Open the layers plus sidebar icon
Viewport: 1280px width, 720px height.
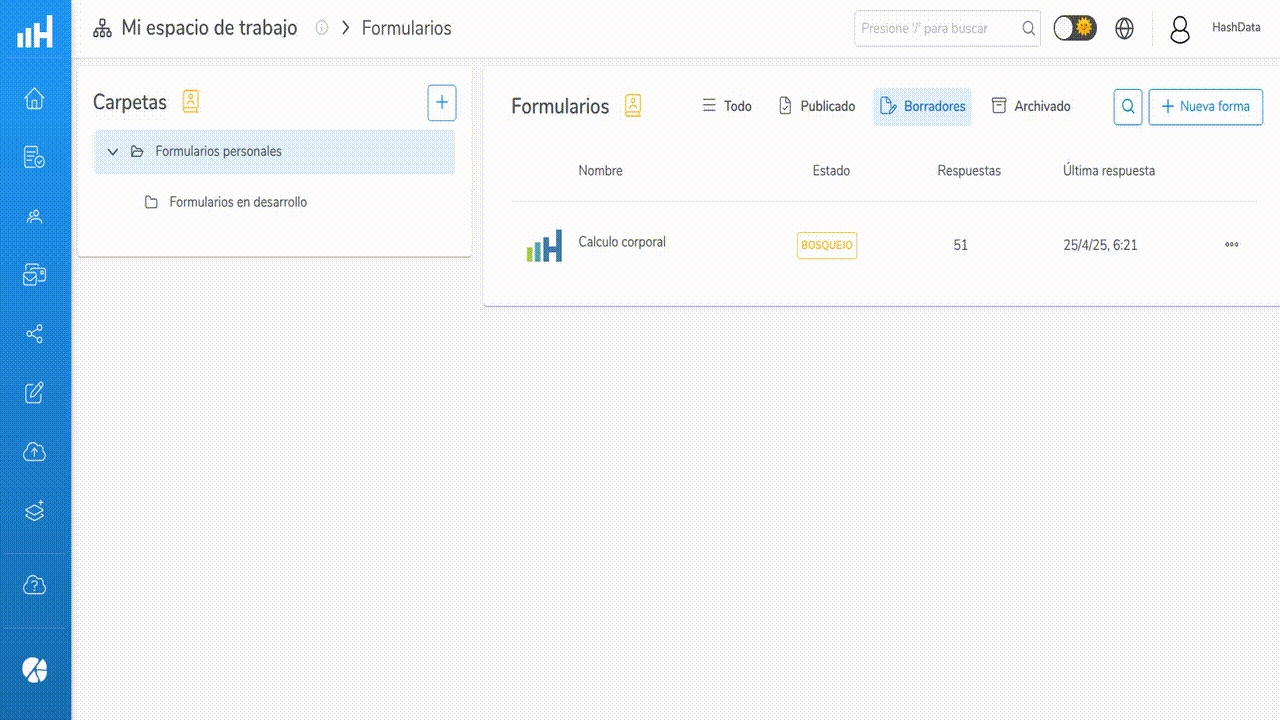(x=35, y=511)
